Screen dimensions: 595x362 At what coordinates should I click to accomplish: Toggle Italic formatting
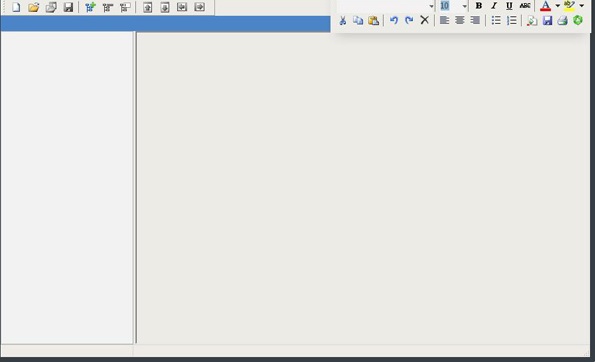click(x=494, y=6)
